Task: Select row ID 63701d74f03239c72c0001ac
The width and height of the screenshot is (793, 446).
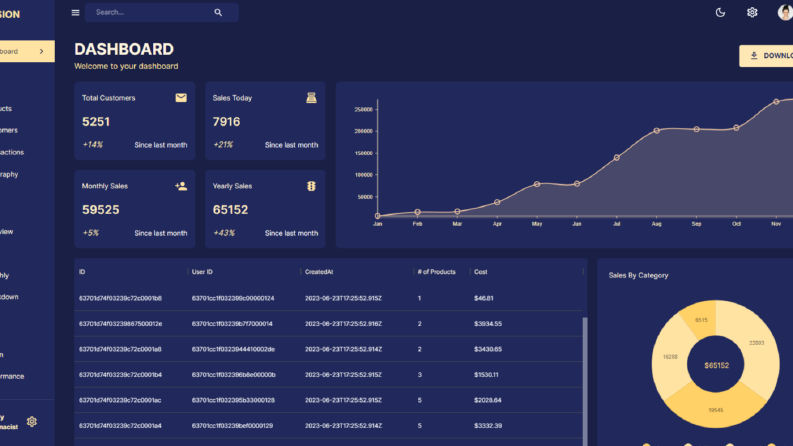Action: [x=120, y=400]
